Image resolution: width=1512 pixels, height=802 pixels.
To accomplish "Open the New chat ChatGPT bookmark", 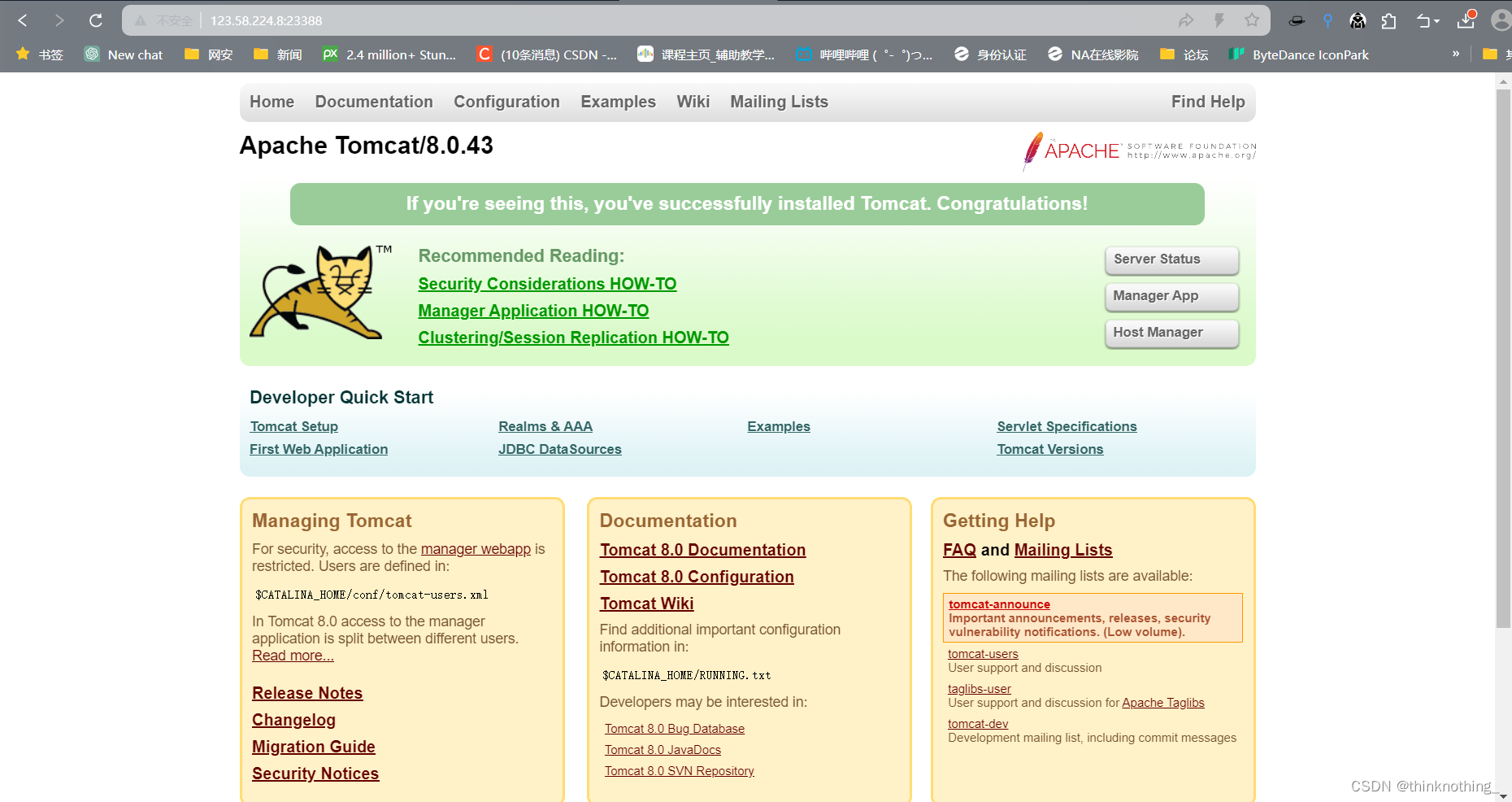I will point(123,54).
